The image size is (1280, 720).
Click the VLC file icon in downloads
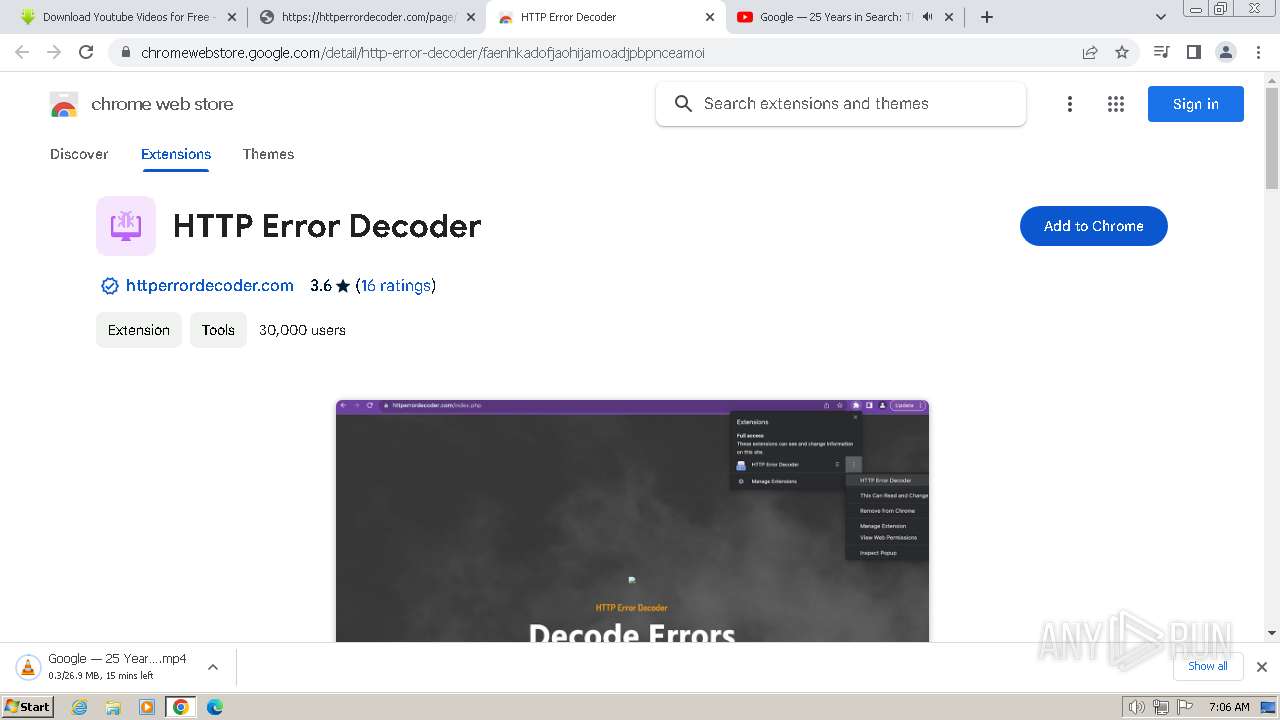click(x=29, y=667)
